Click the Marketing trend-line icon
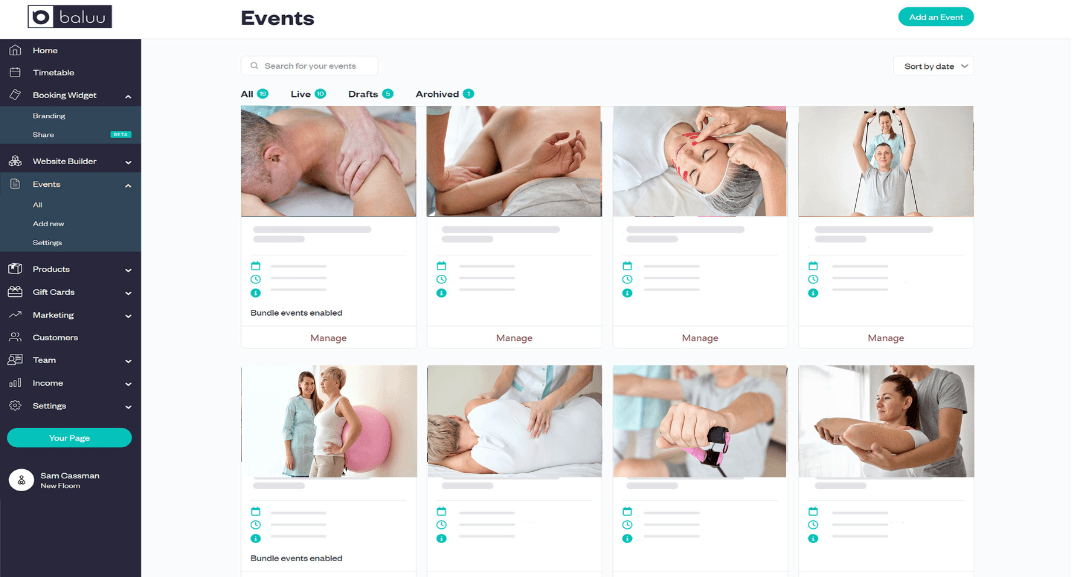 coord(15,315)
